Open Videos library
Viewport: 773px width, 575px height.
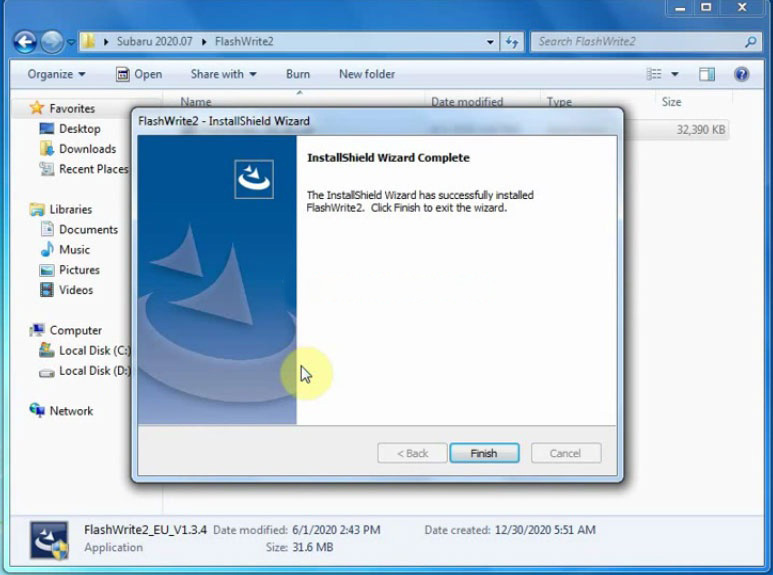76,290
